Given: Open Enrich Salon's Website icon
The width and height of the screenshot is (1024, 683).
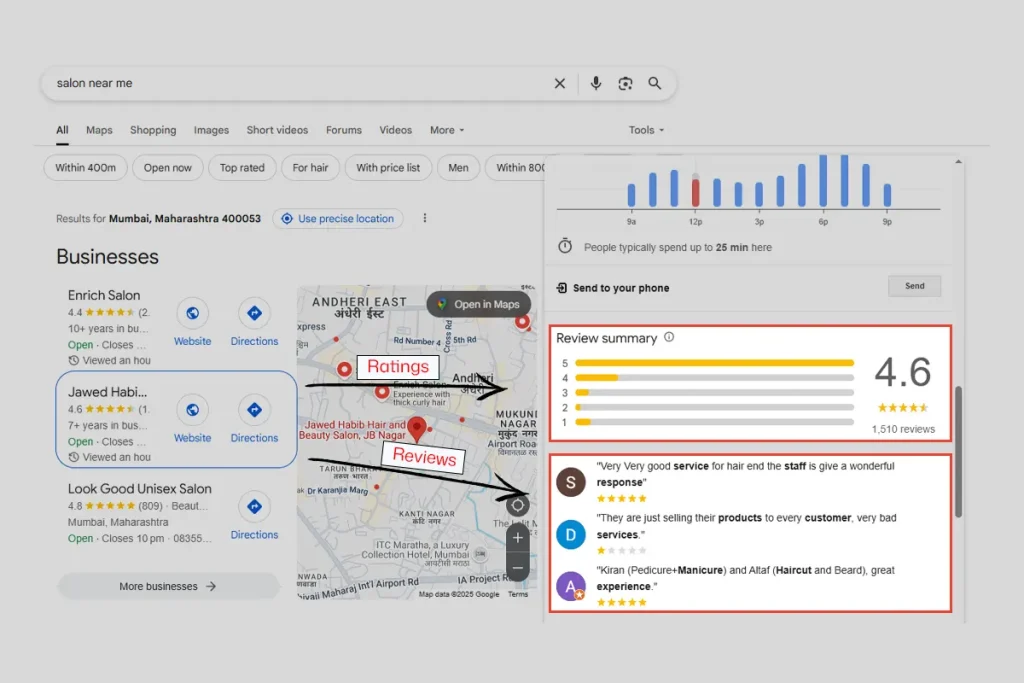Looking at the screenshot, I should 193,313.
